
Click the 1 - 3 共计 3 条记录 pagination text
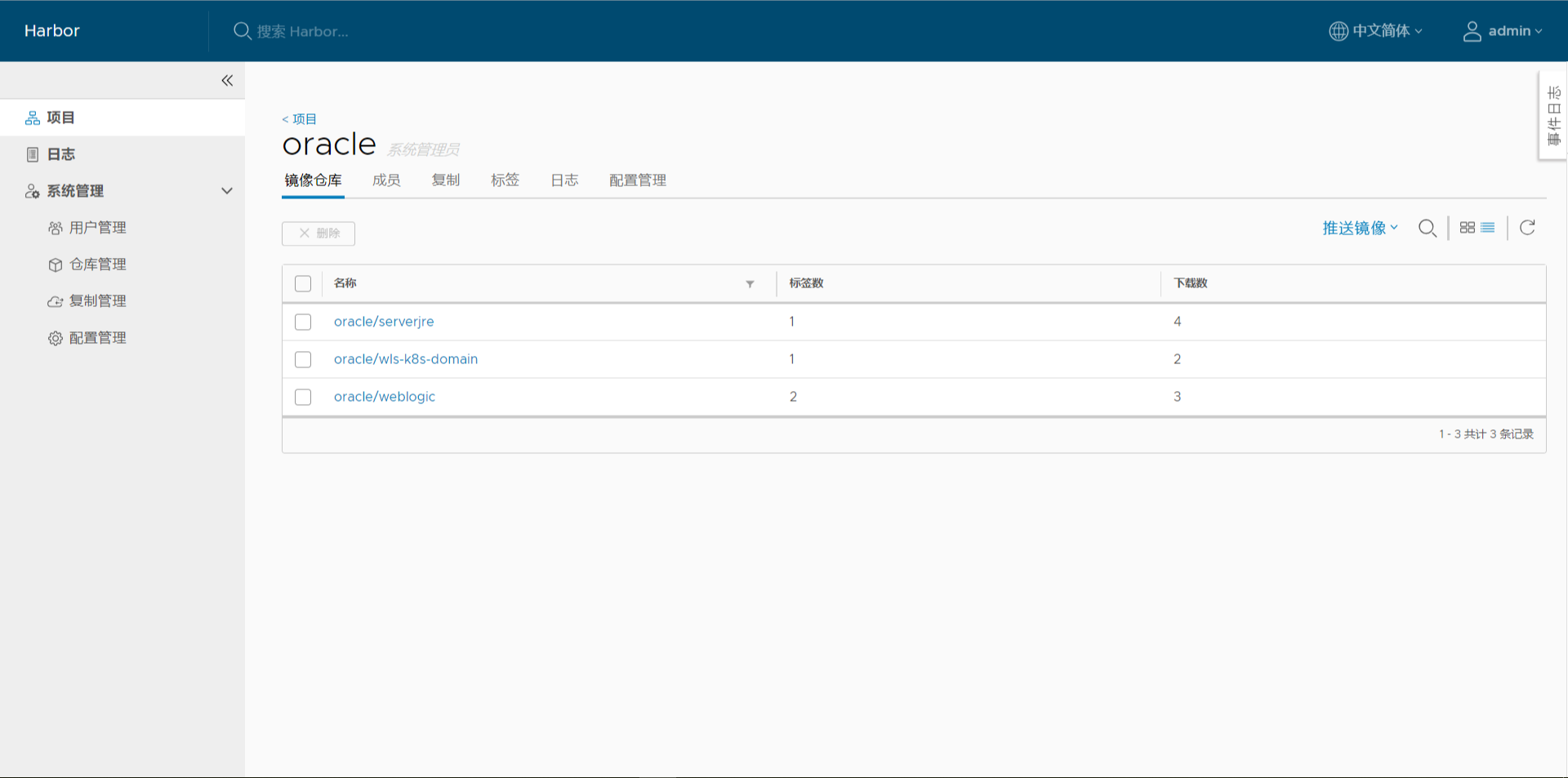pos(1486,434)
